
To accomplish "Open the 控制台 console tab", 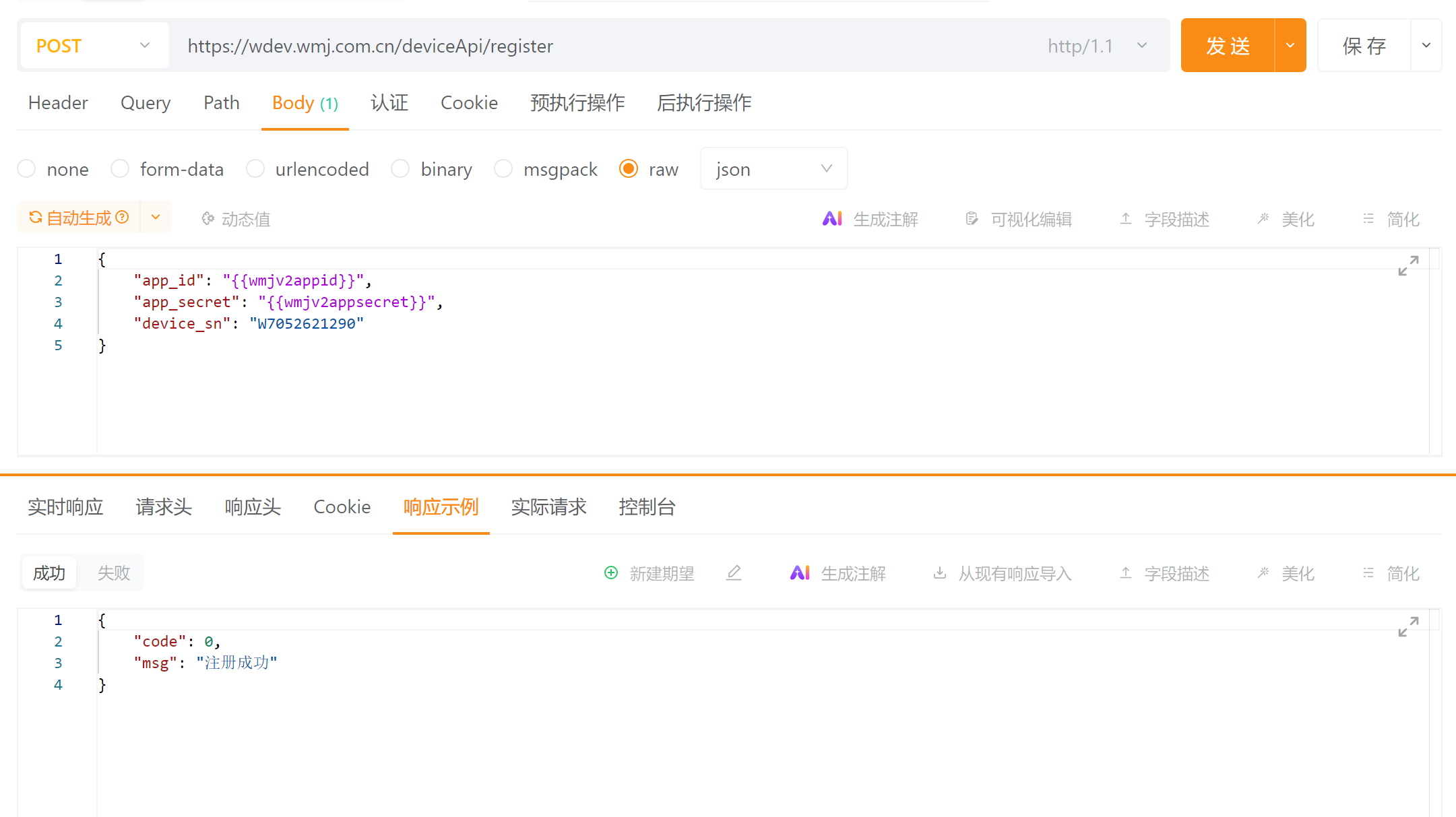I will (647, 507).
